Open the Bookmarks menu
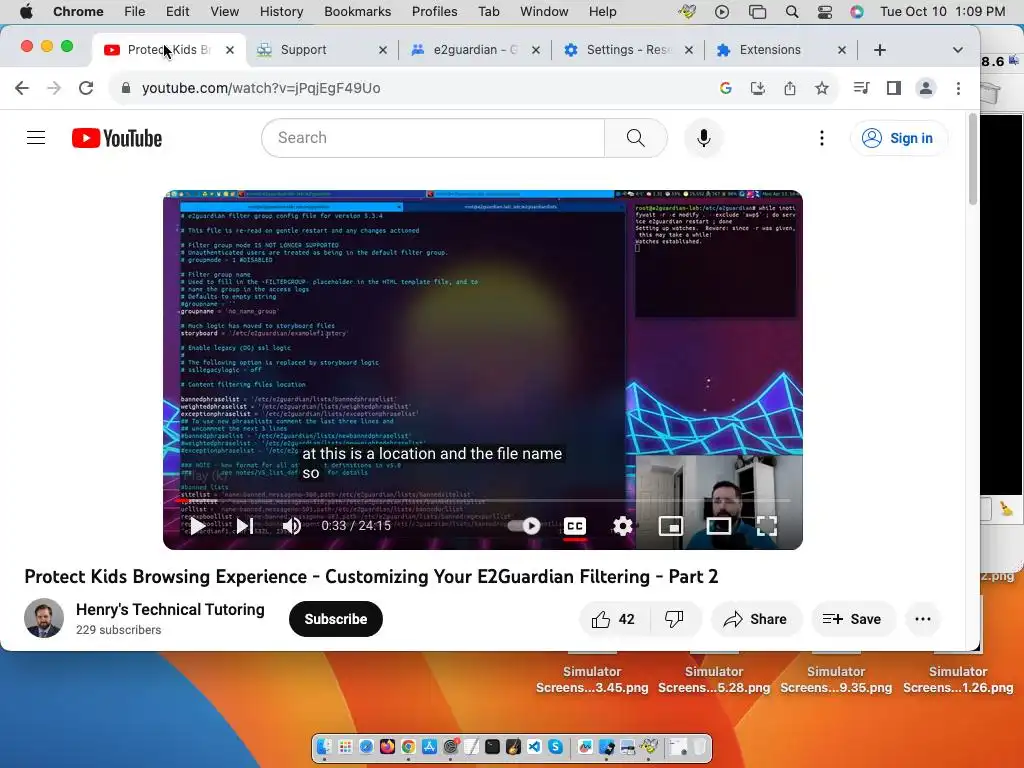1024x768 pixels. click(x=357, y=12)
